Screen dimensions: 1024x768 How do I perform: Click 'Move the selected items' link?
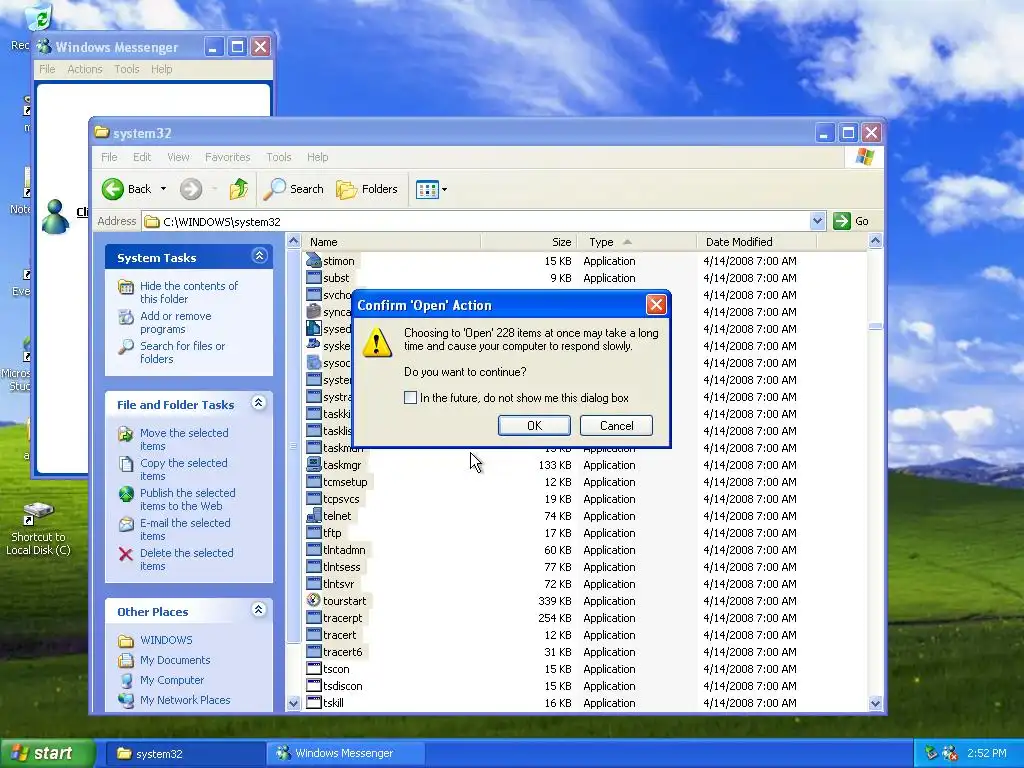[x=184, y=440]
